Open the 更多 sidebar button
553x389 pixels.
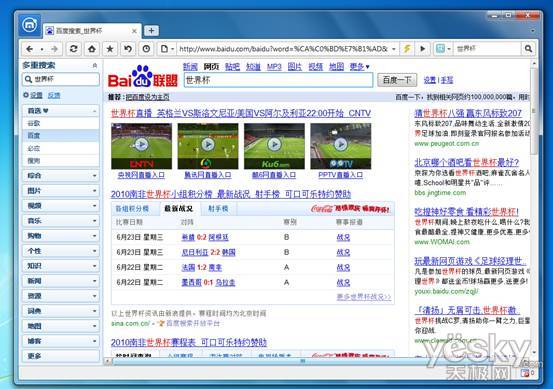tap(61, 356)
